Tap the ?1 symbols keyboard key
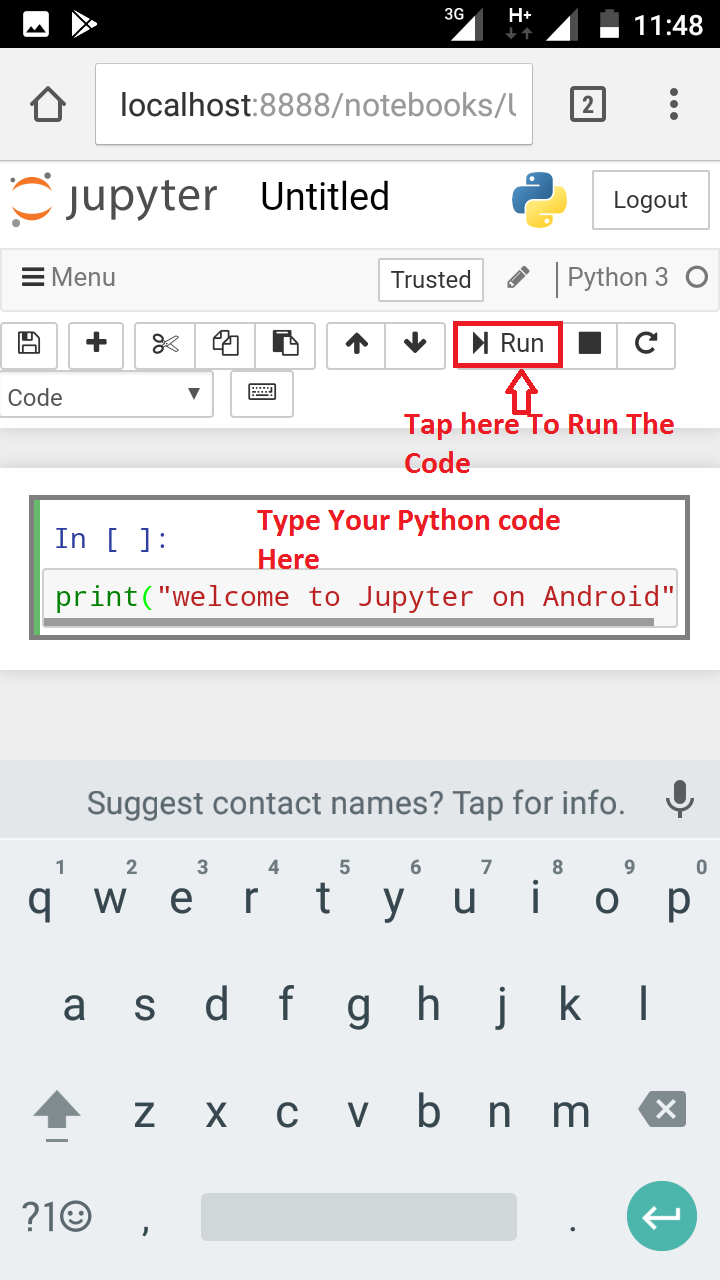This screenshot has width=720, height=1280. (57, 1216)
